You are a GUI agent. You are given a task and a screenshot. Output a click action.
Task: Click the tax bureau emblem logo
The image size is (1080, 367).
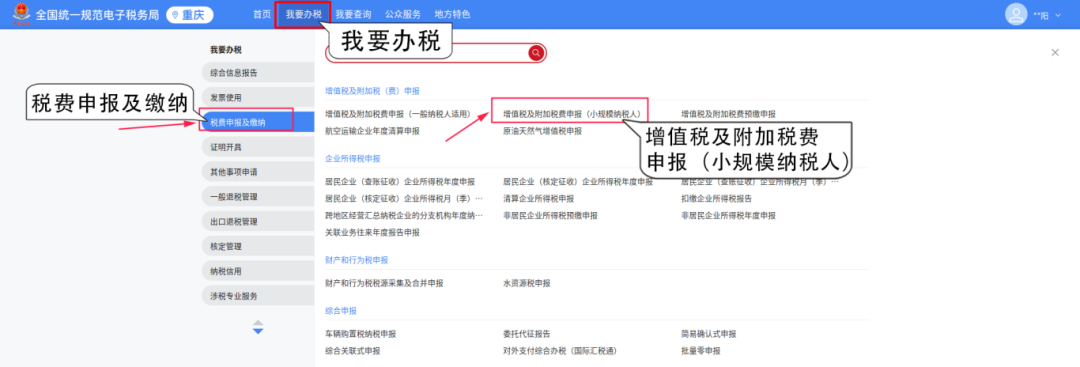tap(22, 14)
